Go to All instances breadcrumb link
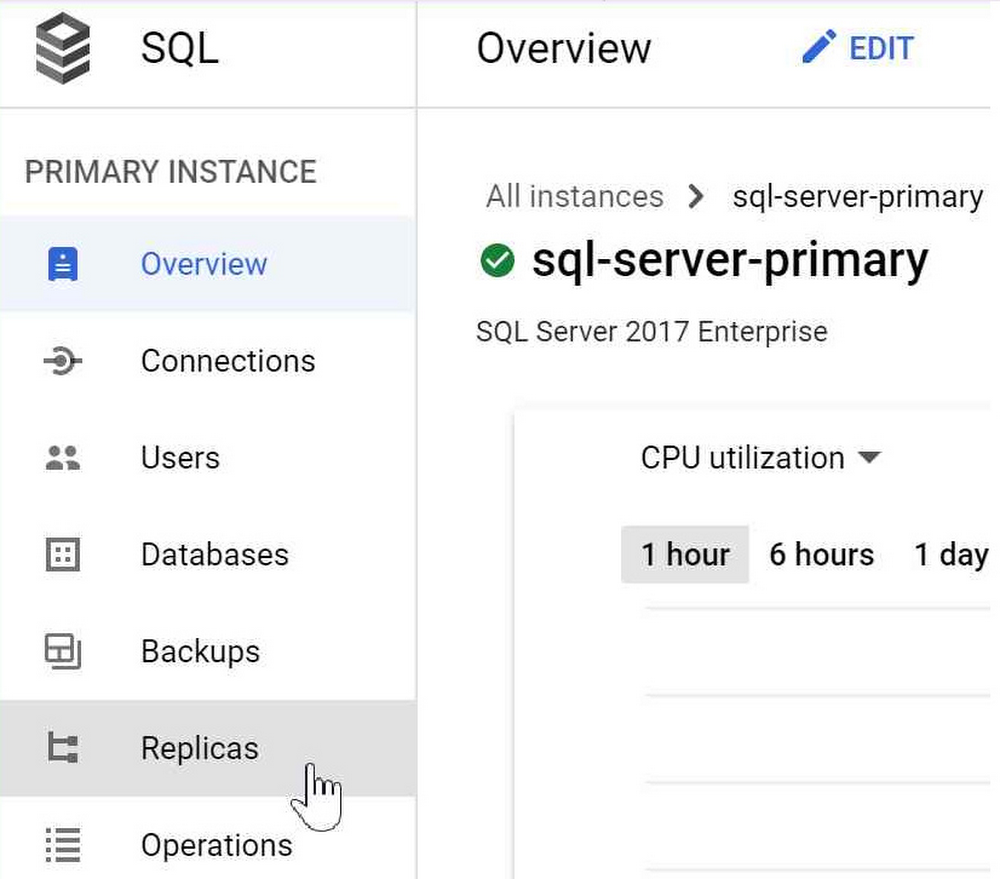The width and height of the screenshot is (1000, 879). click(575, 196)
